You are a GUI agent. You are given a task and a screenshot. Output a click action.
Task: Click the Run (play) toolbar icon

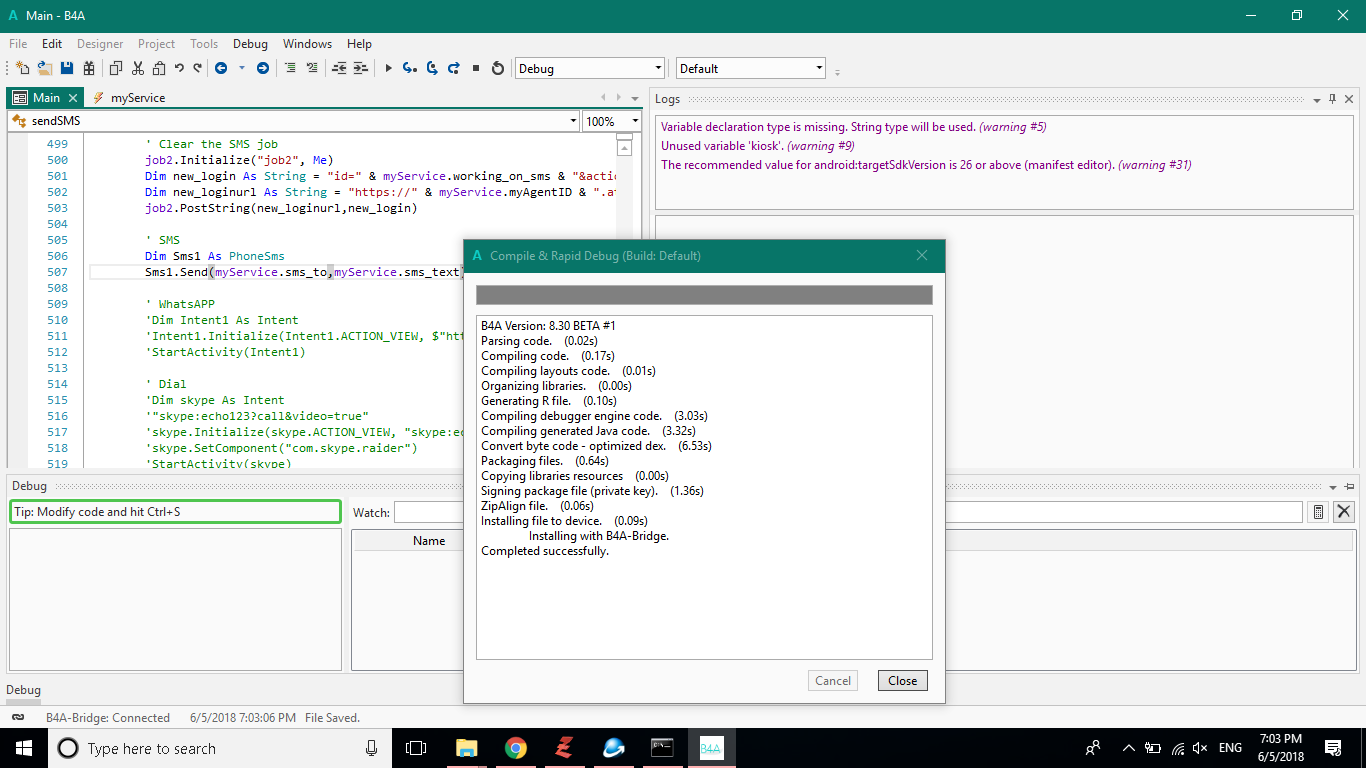tap(388, 69)
